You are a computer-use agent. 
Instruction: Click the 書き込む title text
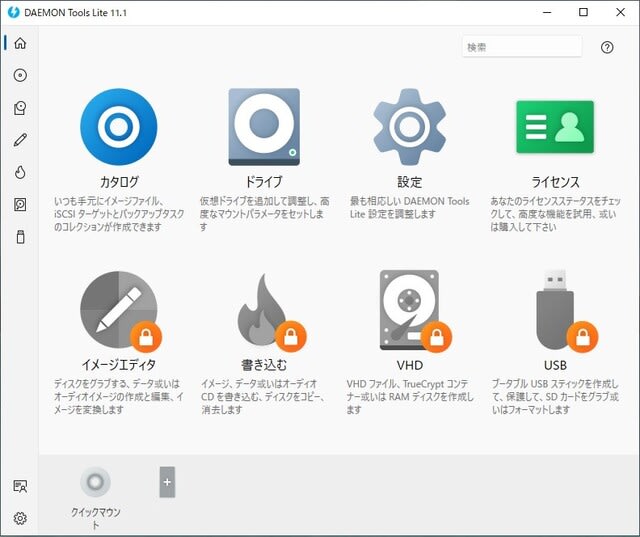tap(264, 365)
